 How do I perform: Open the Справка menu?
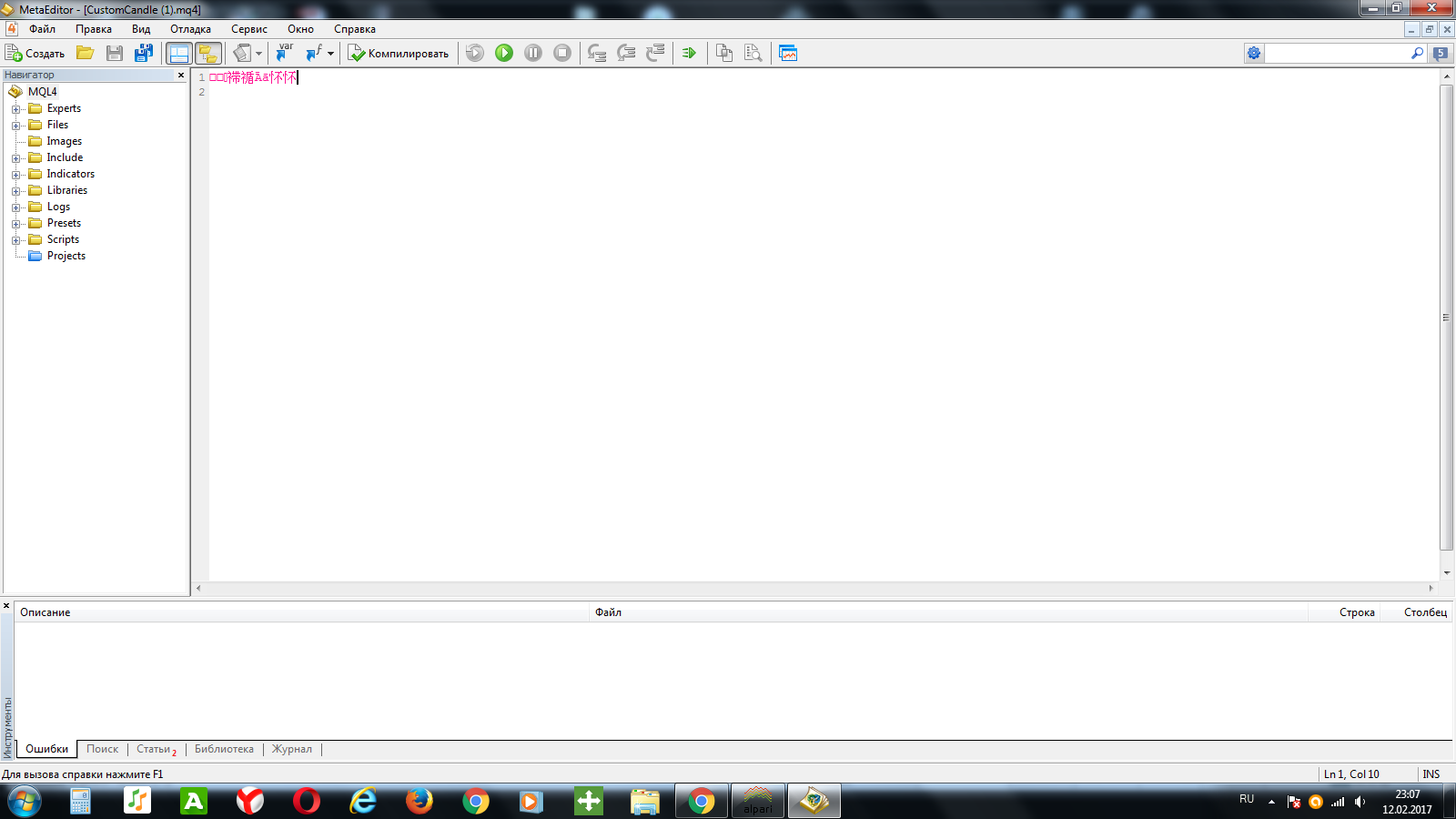pos(355,29)
